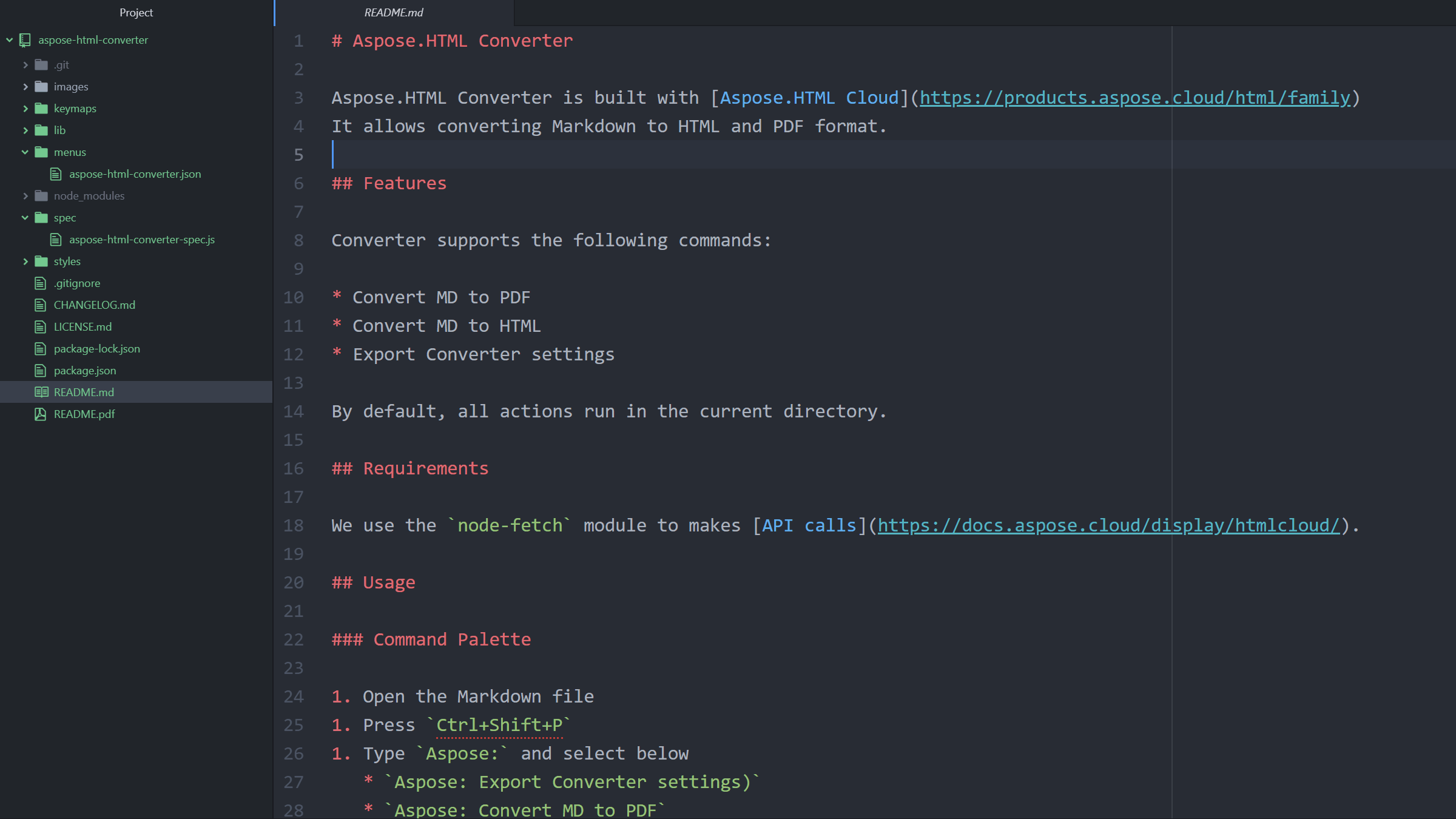Expand the styles folder
Image resolution: width=1456 pixels, height=819 pixels.
pyautogui.click(x=25, y=261)
